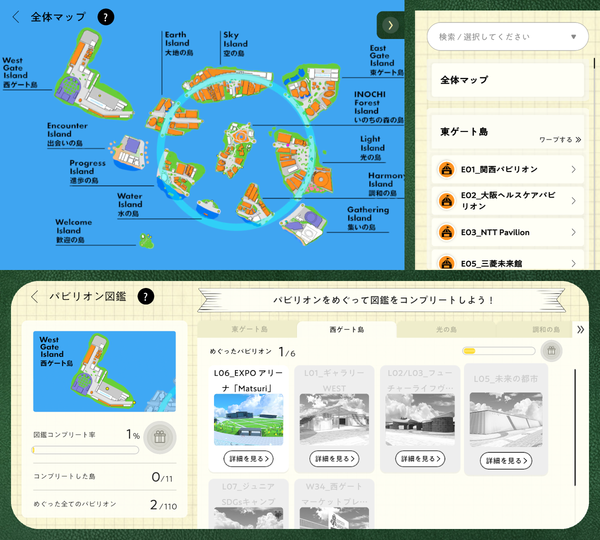Expand E01_関西パビリオン row chevron

(x=573, y=169)
